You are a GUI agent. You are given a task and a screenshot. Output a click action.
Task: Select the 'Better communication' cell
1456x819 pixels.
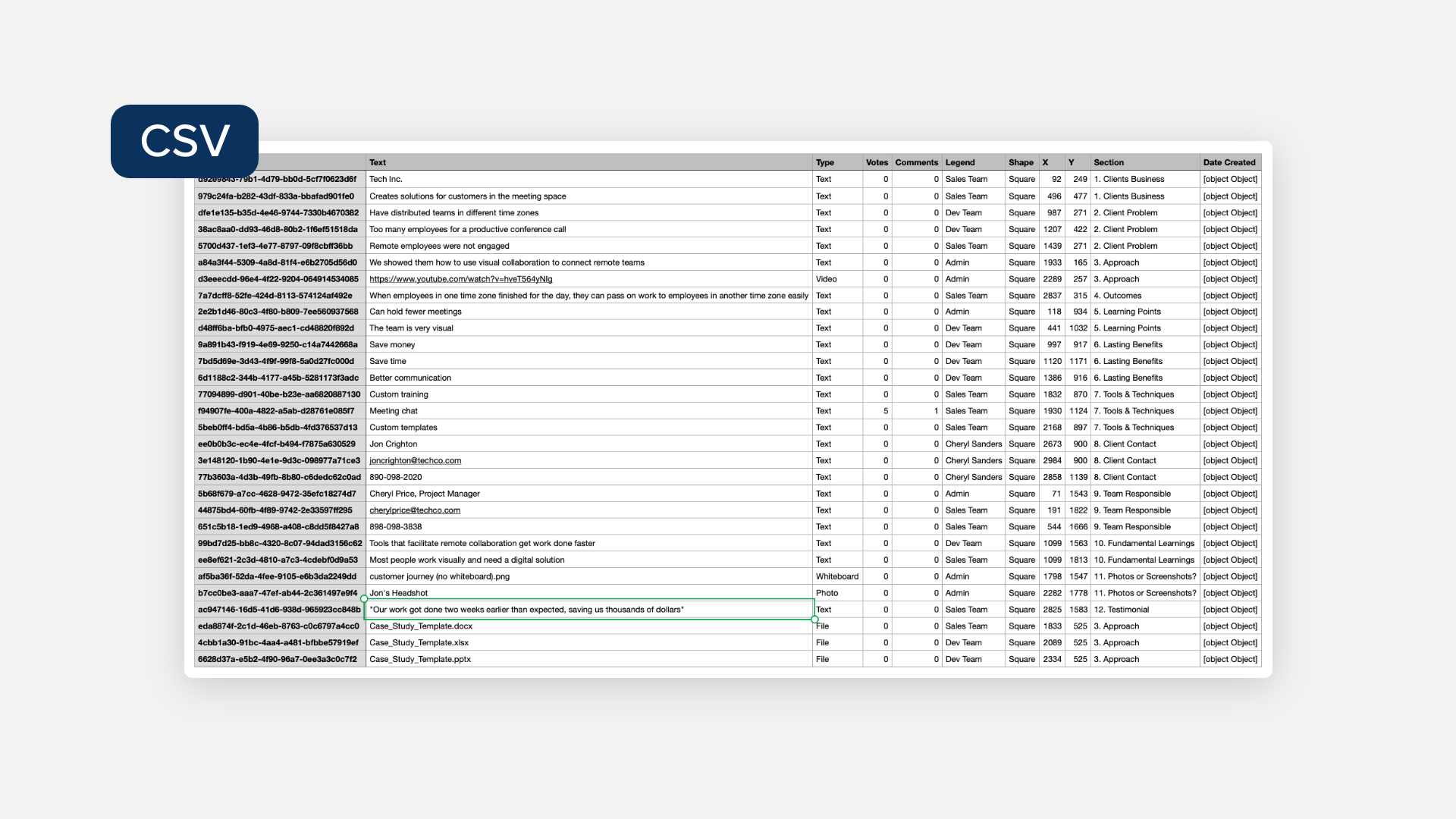pyautogui.click(x=589, y=378)
